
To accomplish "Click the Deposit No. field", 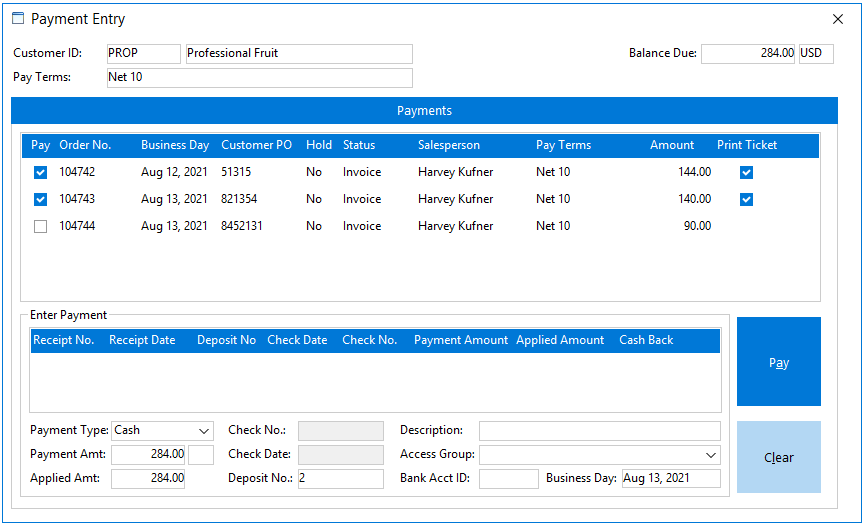I will (x=341, y=478).
